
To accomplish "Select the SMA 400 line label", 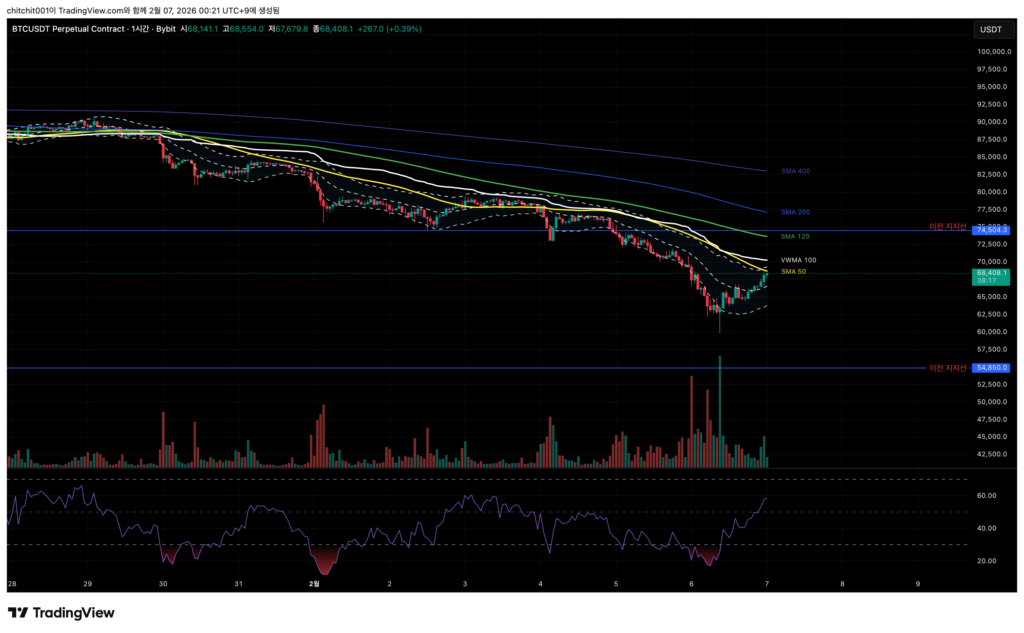I will (795, 171).
